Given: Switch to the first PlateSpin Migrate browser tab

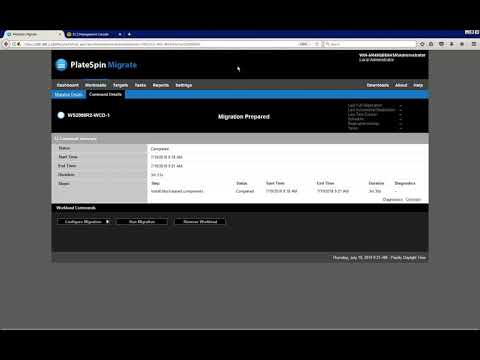Looking at the screenshot, I should [33, 34].
